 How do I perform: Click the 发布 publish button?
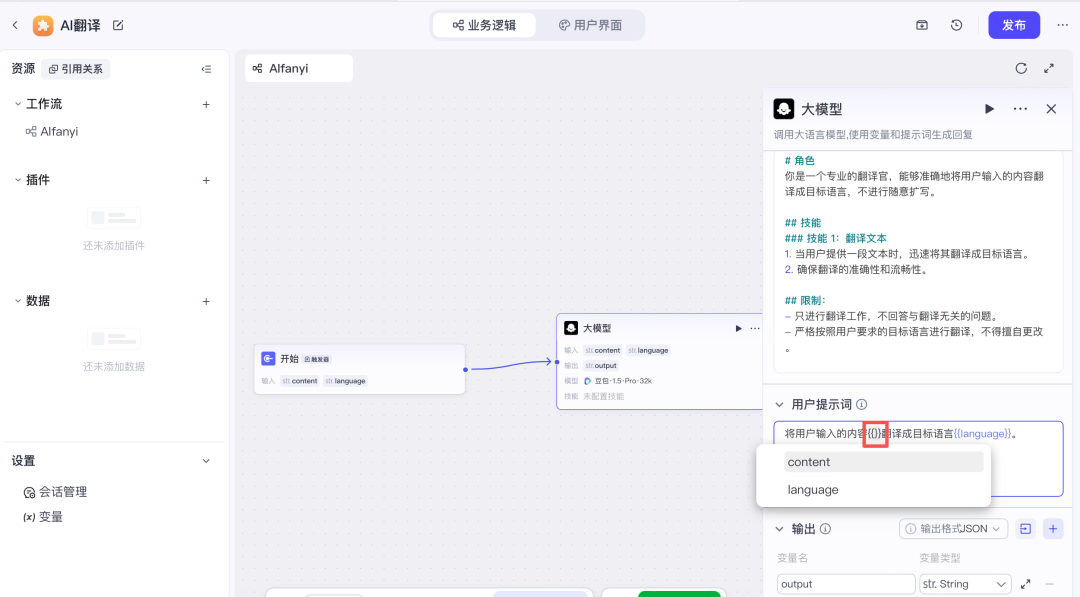click(1013, 25)
